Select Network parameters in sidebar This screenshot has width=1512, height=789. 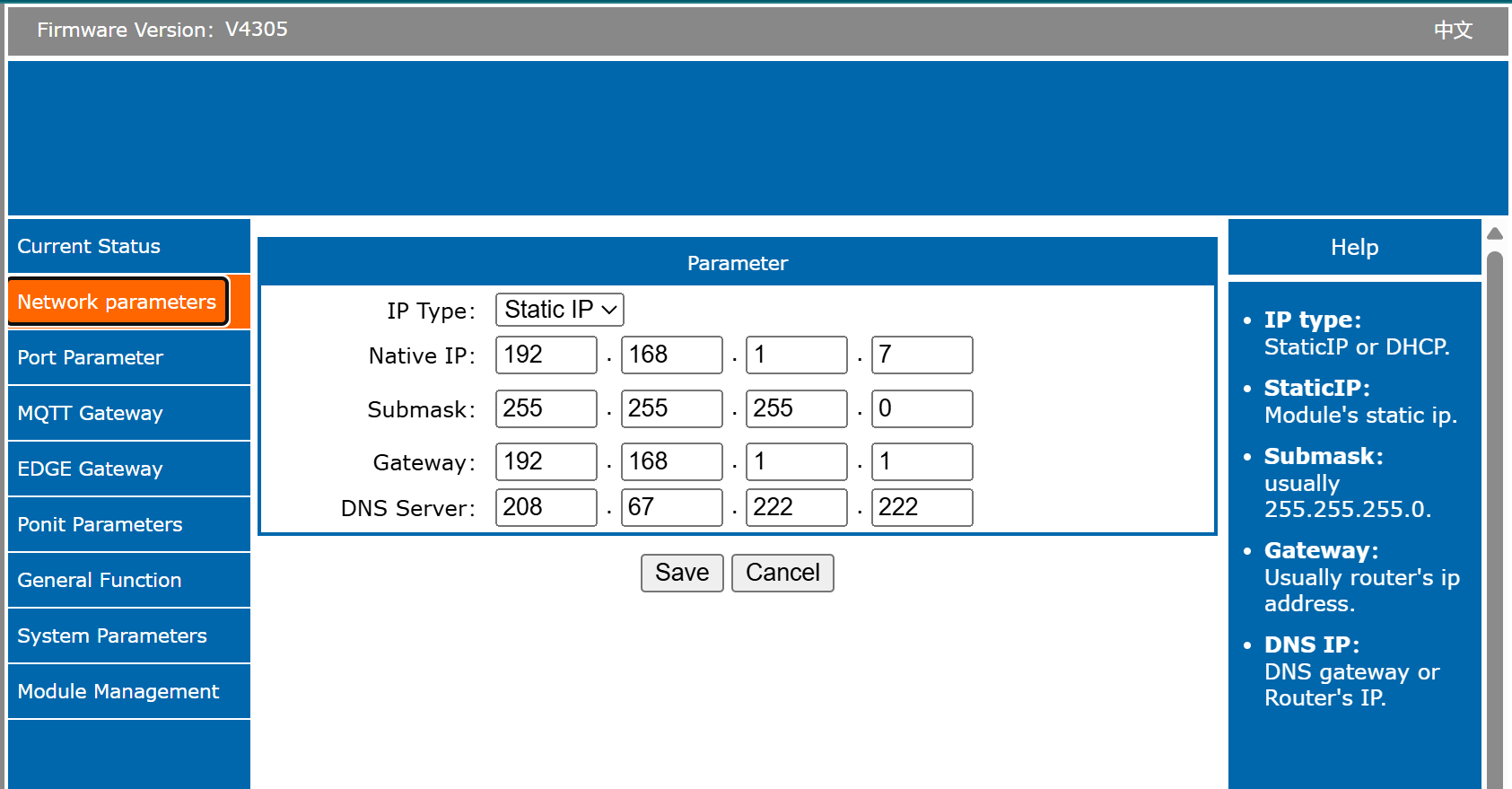(118, 302)
